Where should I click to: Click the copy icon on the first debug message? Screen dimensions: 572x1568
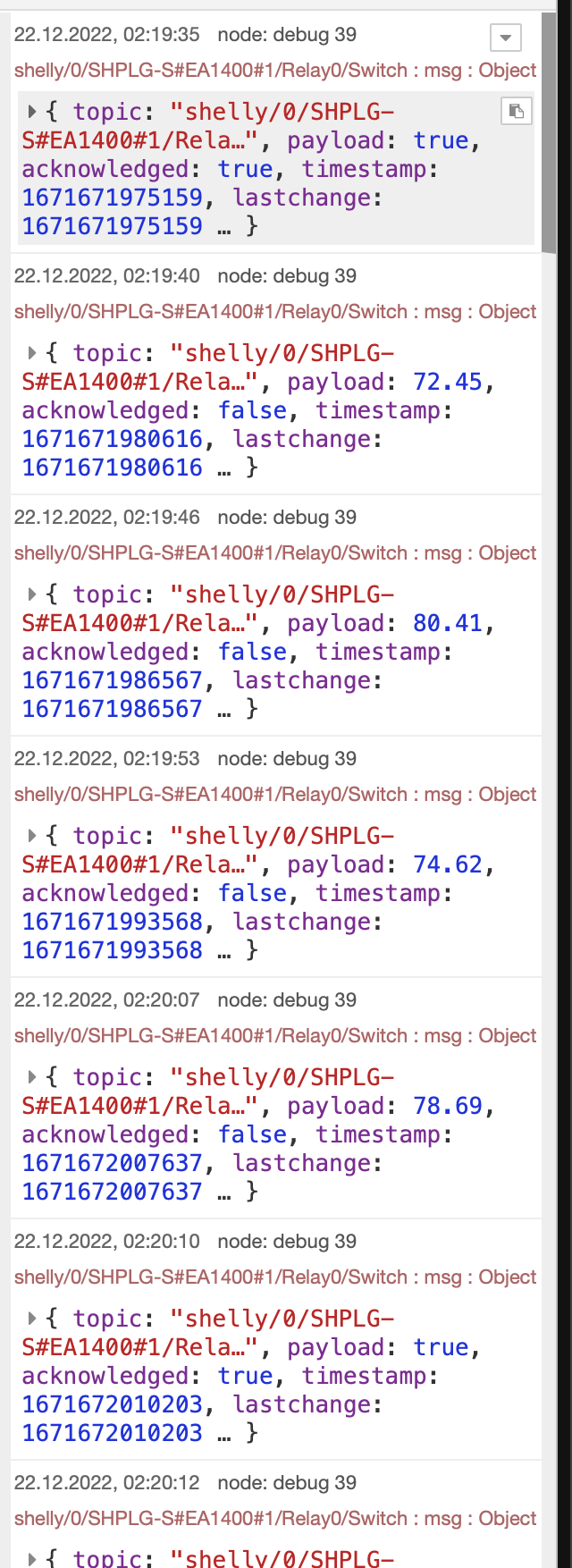click(x=517, y=111)
